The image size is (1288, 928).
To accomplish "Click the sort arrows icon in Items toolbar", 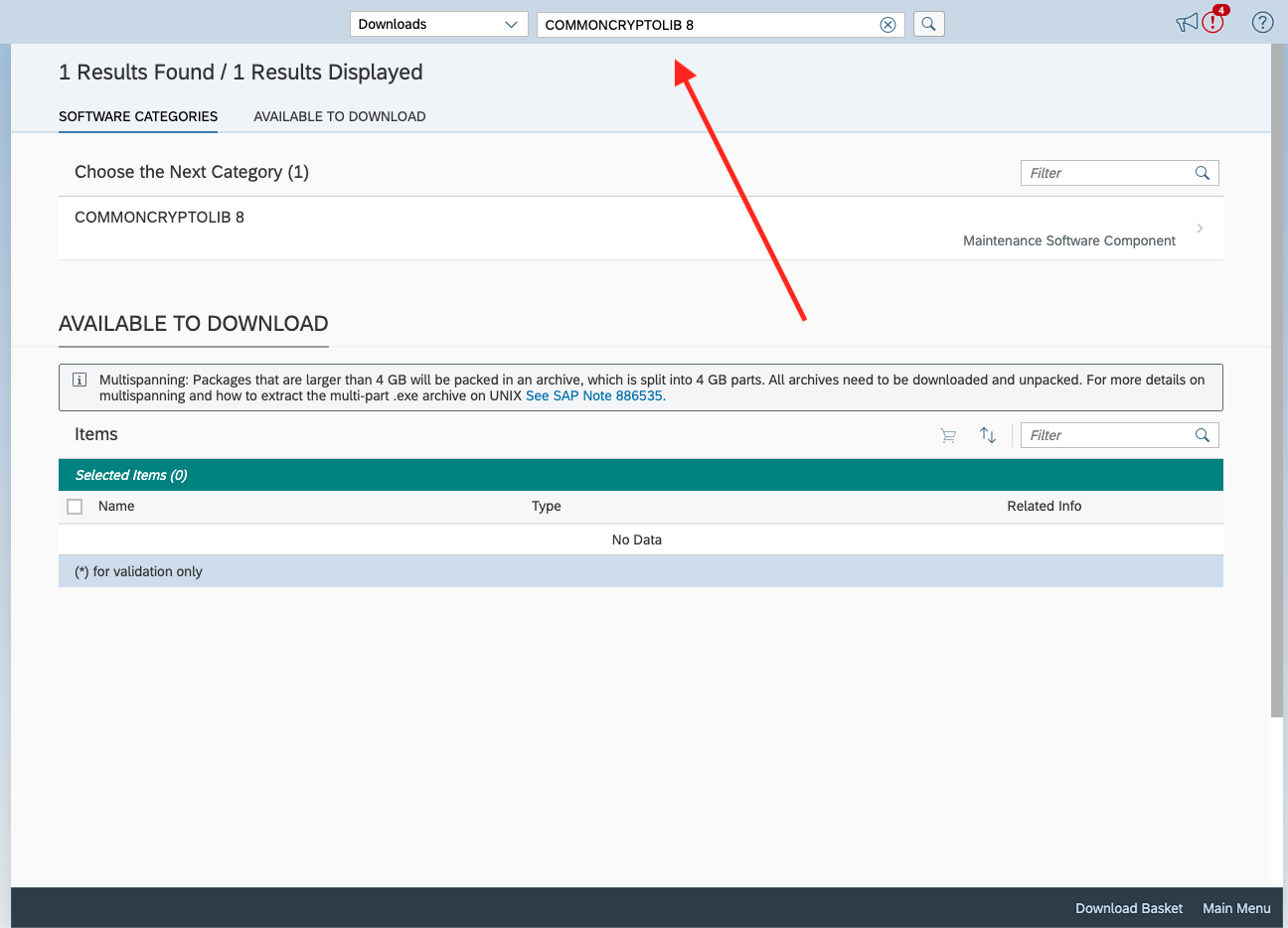I will [987, 435].
